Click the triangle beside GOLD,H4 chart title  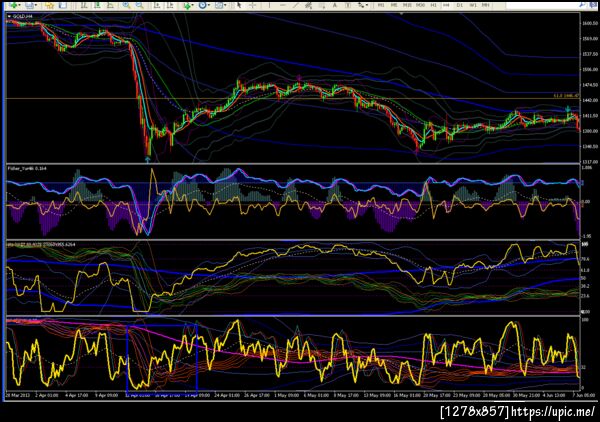pyautogui.click(x=10, y=16)
